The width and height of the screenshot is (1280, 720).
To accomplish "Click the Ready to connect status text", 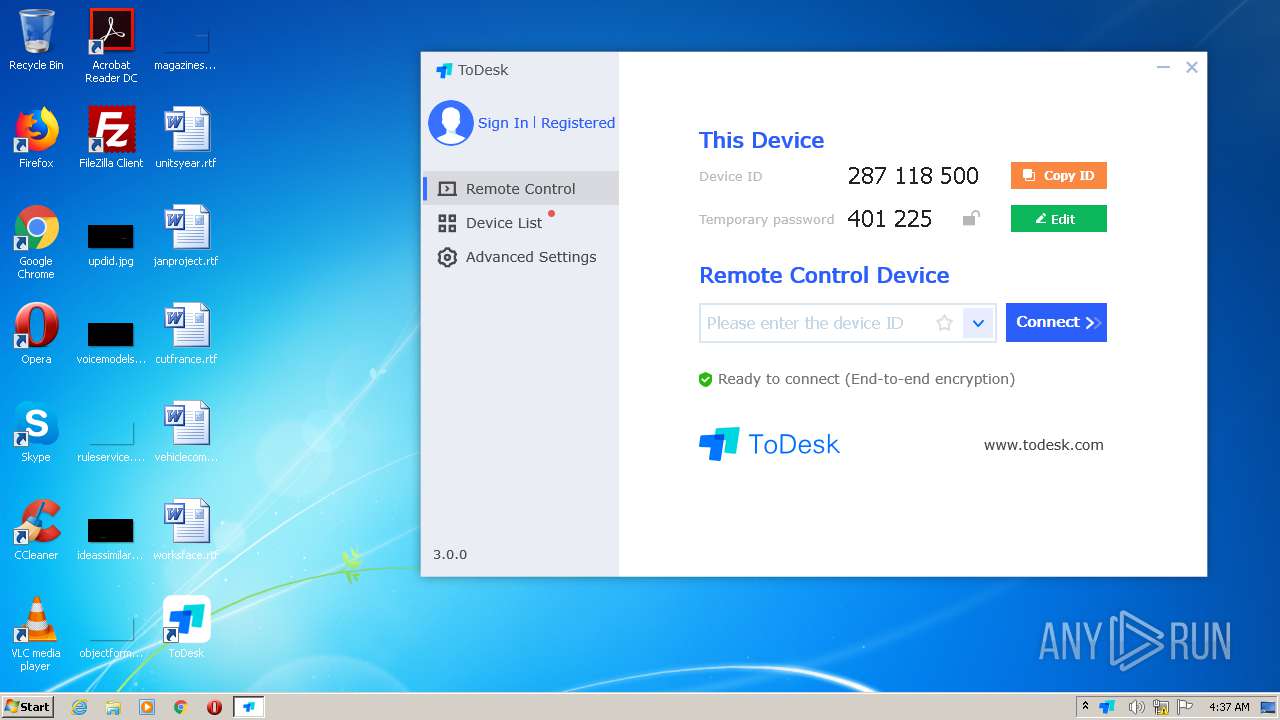I will coord(866,379).
